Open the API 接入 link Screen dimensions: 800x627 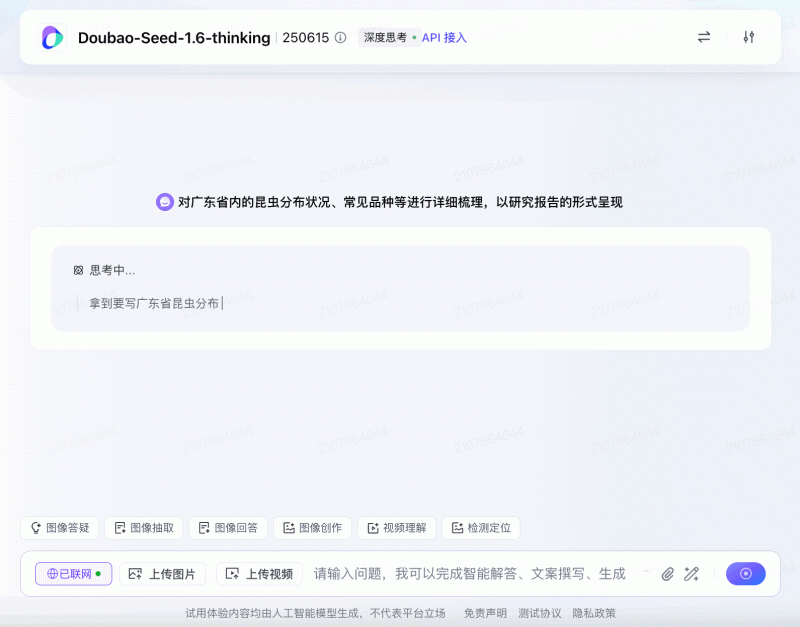(x=444, y=38)
